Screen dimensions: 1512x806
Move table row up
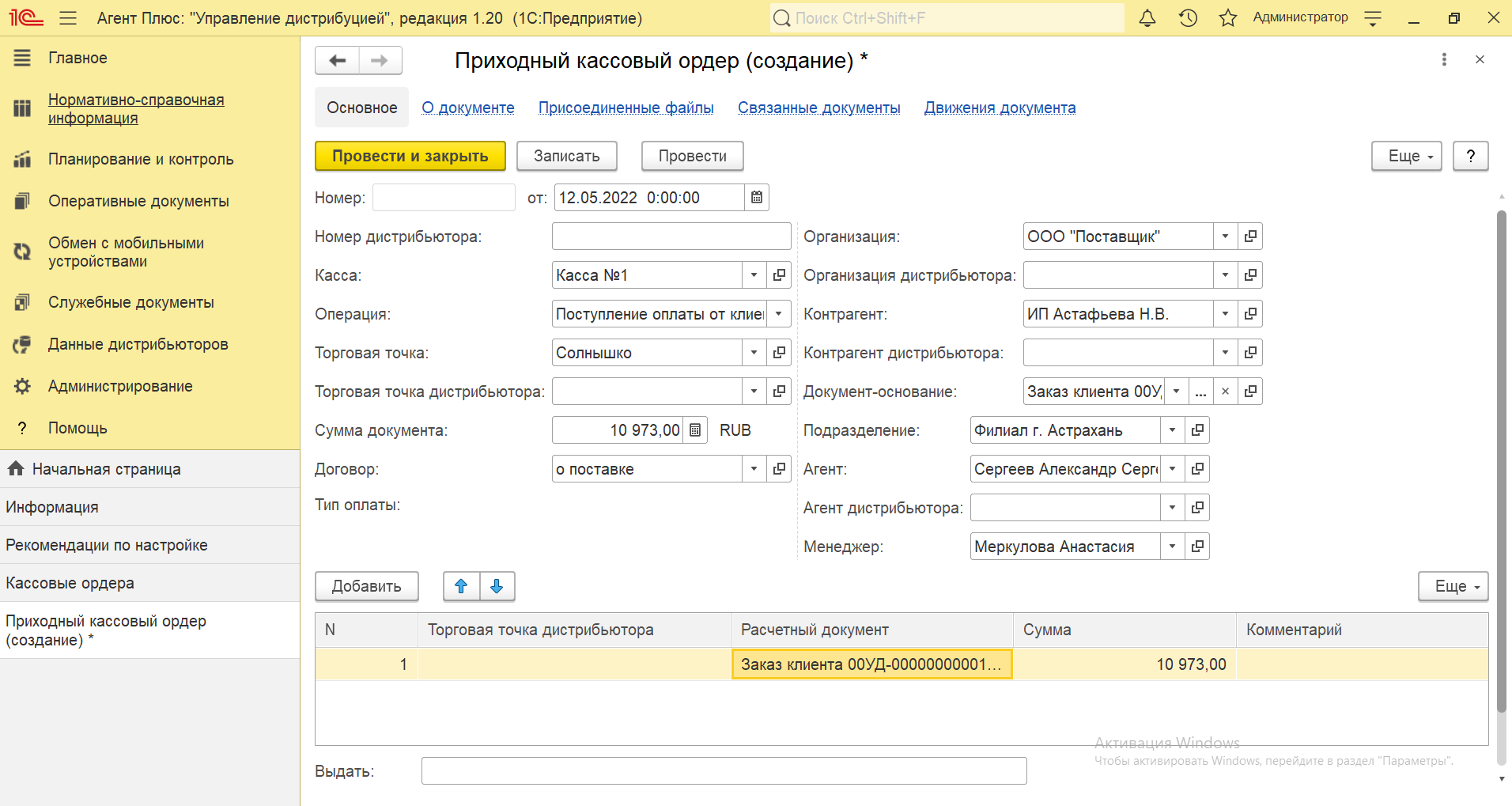(461, 586)
